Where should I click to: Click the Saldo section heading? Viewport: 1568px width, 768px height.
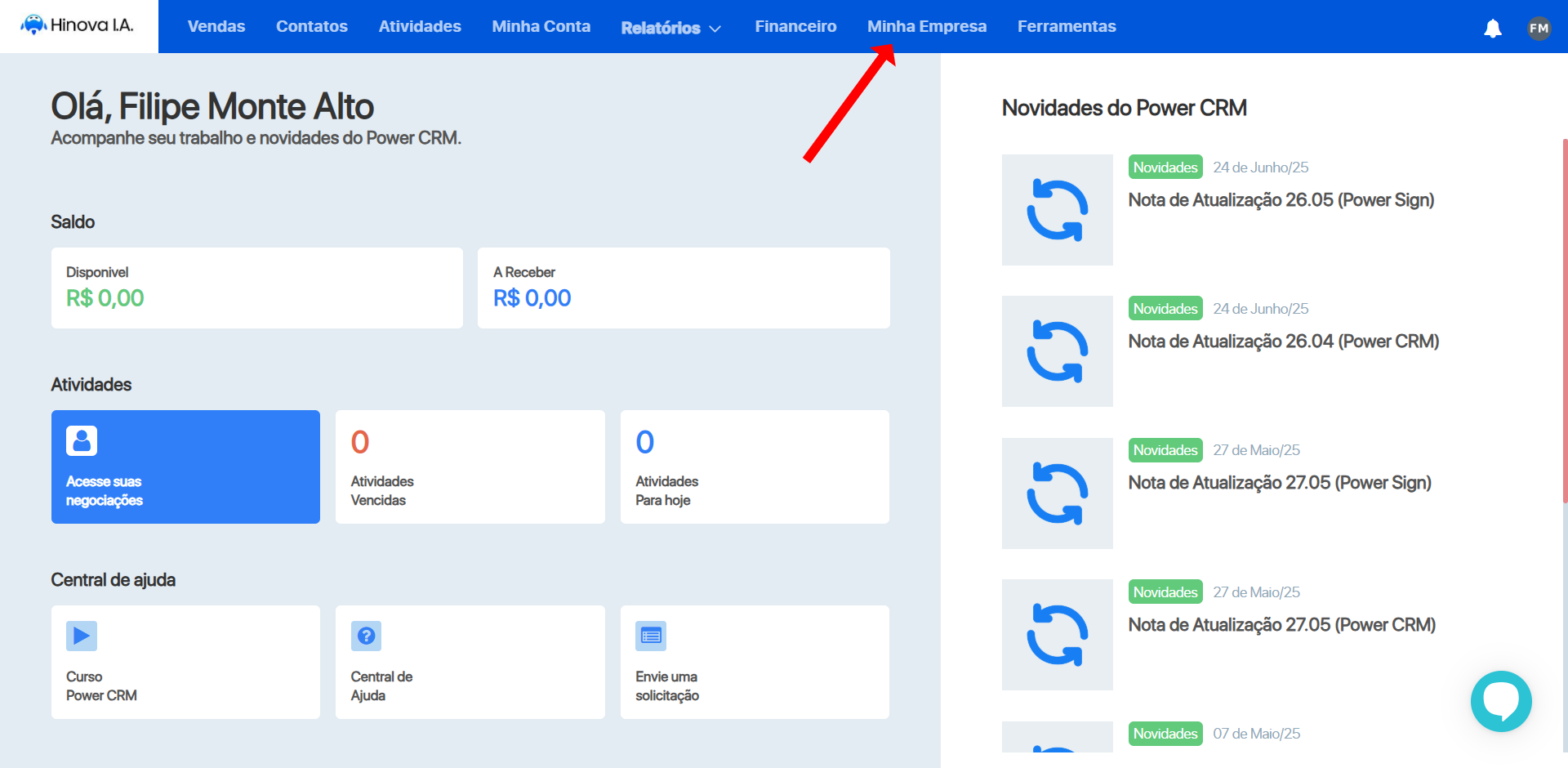pos(73,222)
